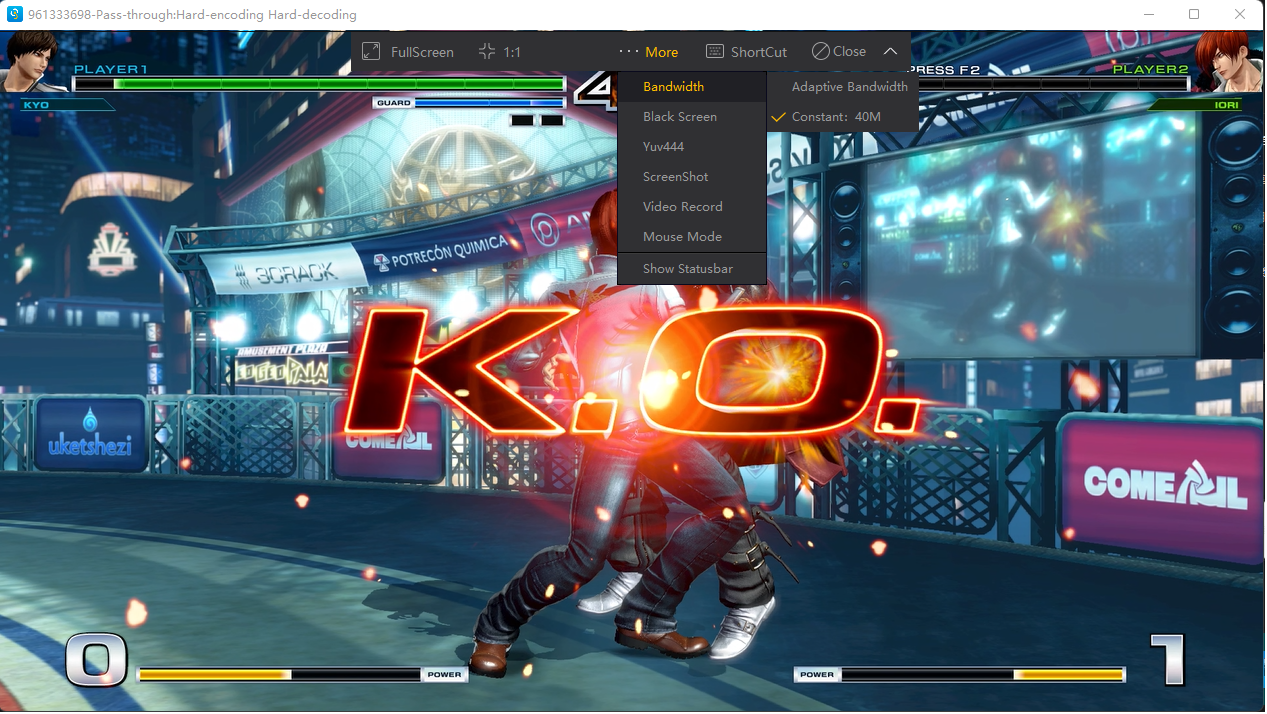Click the app icon in the title bar
Viewport: 1267px width, 714px height.
click(15, 14)
